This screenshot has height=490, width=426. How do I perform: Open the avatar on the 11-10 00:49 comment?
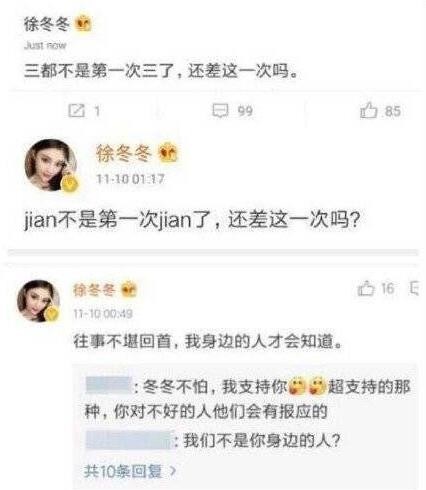39,301
